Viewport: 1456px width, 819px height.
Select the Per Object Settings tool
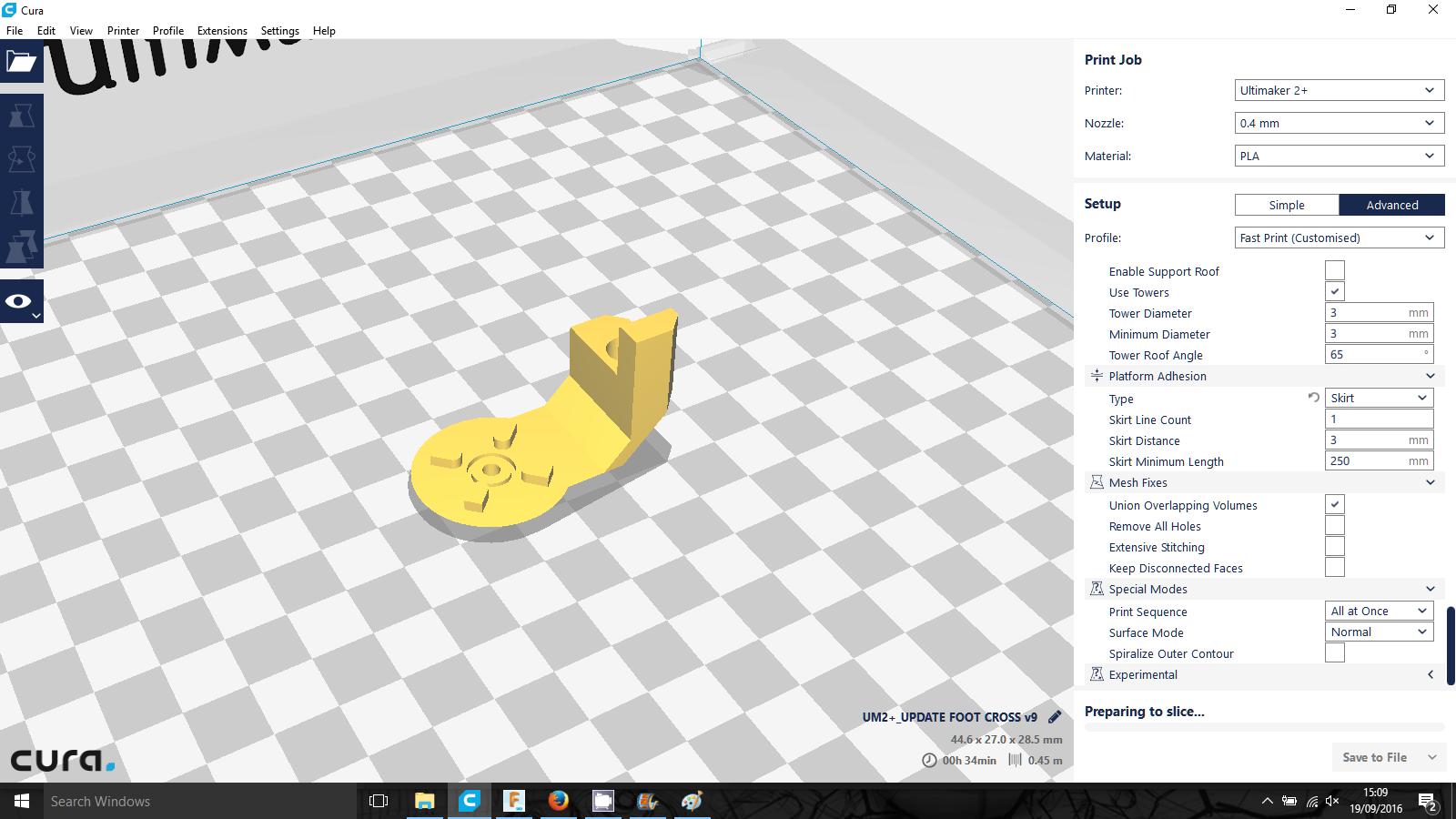click(x=21, y=246)
